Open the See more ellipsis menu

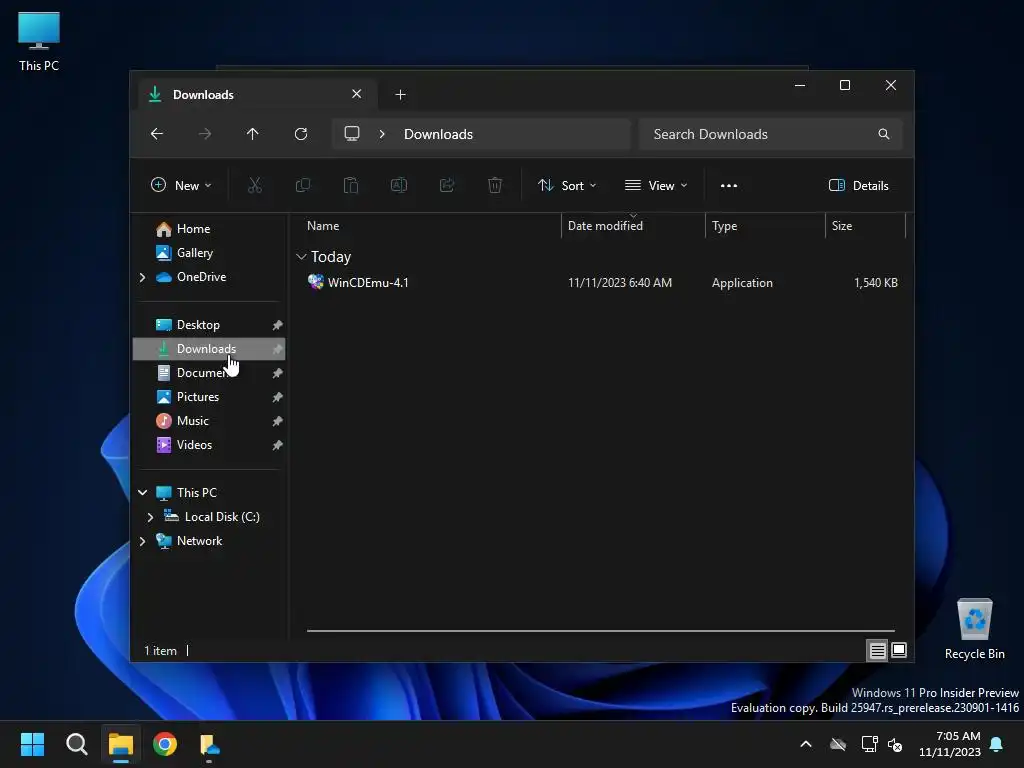coord(729,185)
